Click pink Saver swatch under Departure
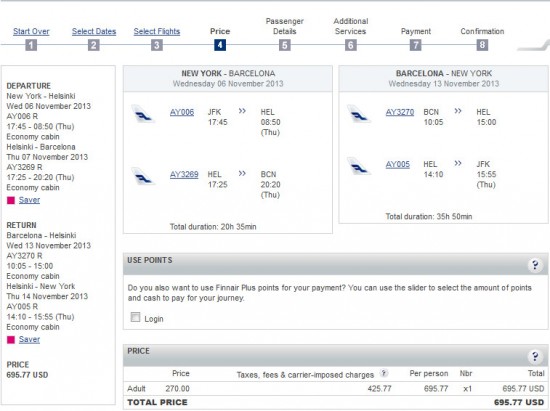The height and width of the screenshot is (411, 550). click(11, 200)
